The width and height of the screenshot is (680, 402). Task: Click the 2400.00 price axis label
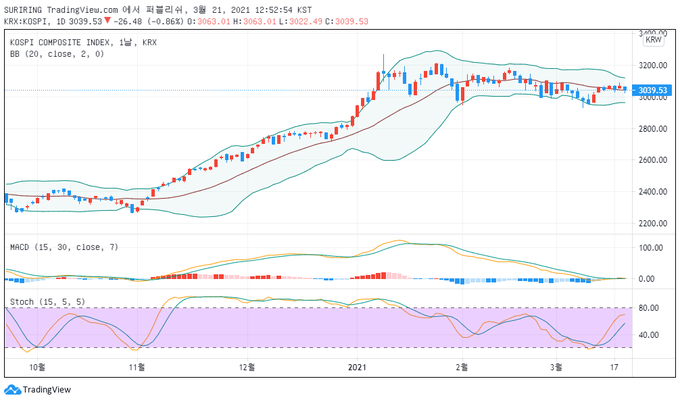(x=653, y=191)
